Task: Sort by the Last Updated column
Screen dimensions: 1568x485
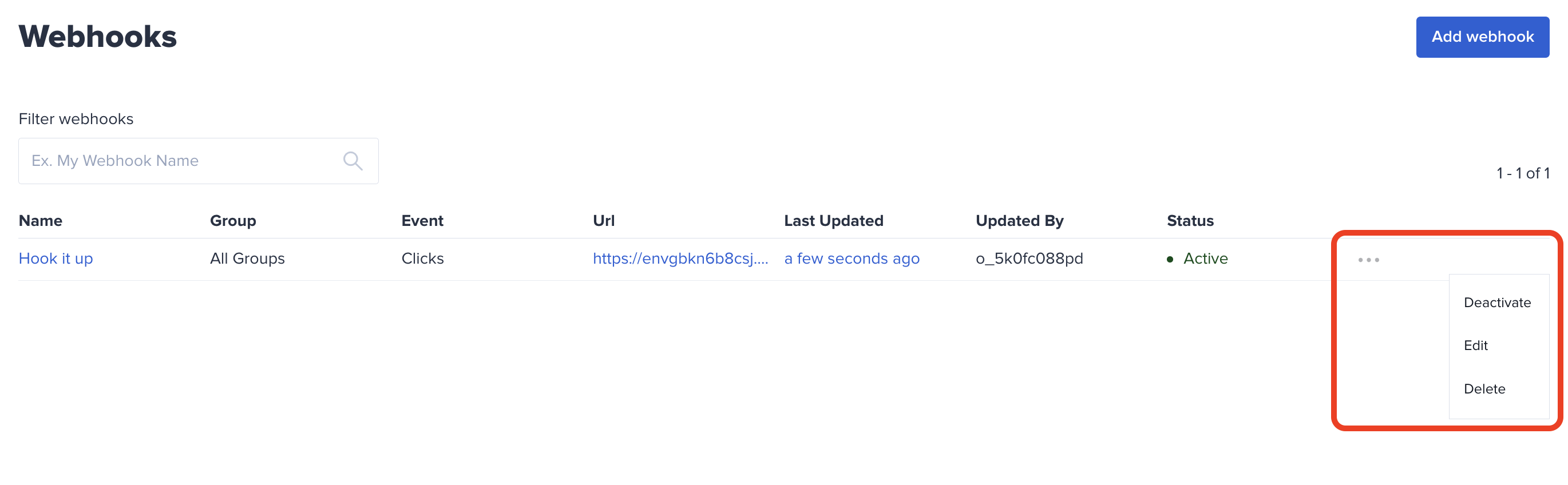Action: pyautogui.click(x=833, y=220)
